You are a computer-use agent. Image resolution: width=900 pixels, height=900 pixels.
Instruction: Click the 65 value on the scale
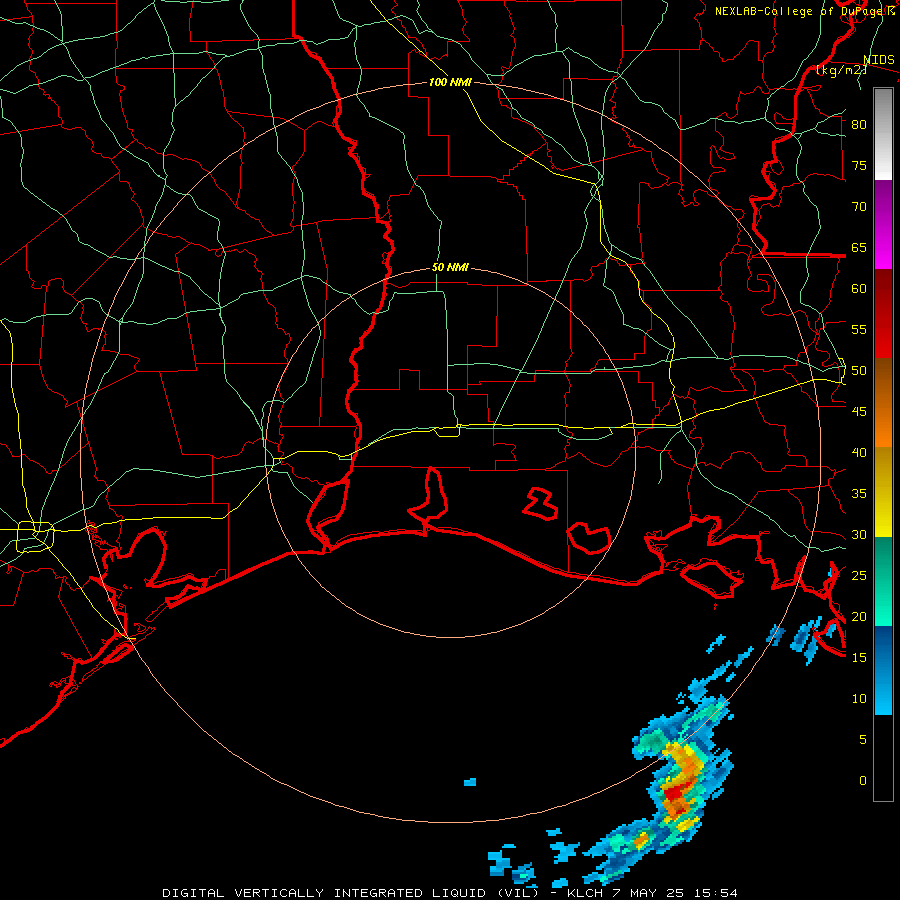[x=859, y=247]
